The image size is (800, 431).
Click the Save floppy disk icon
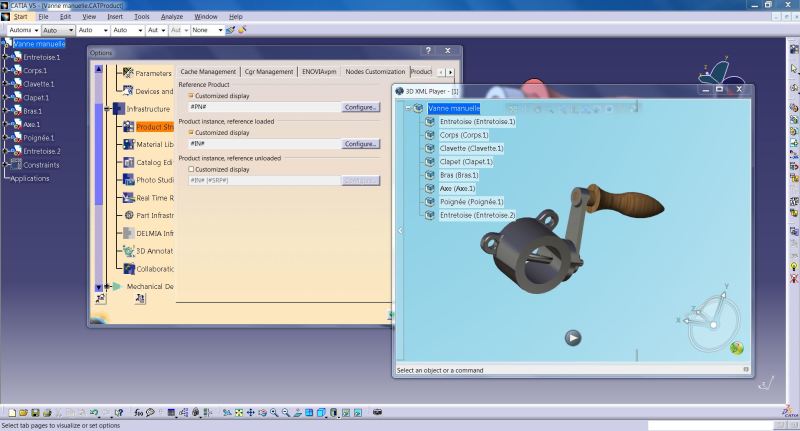click(35, 413)
